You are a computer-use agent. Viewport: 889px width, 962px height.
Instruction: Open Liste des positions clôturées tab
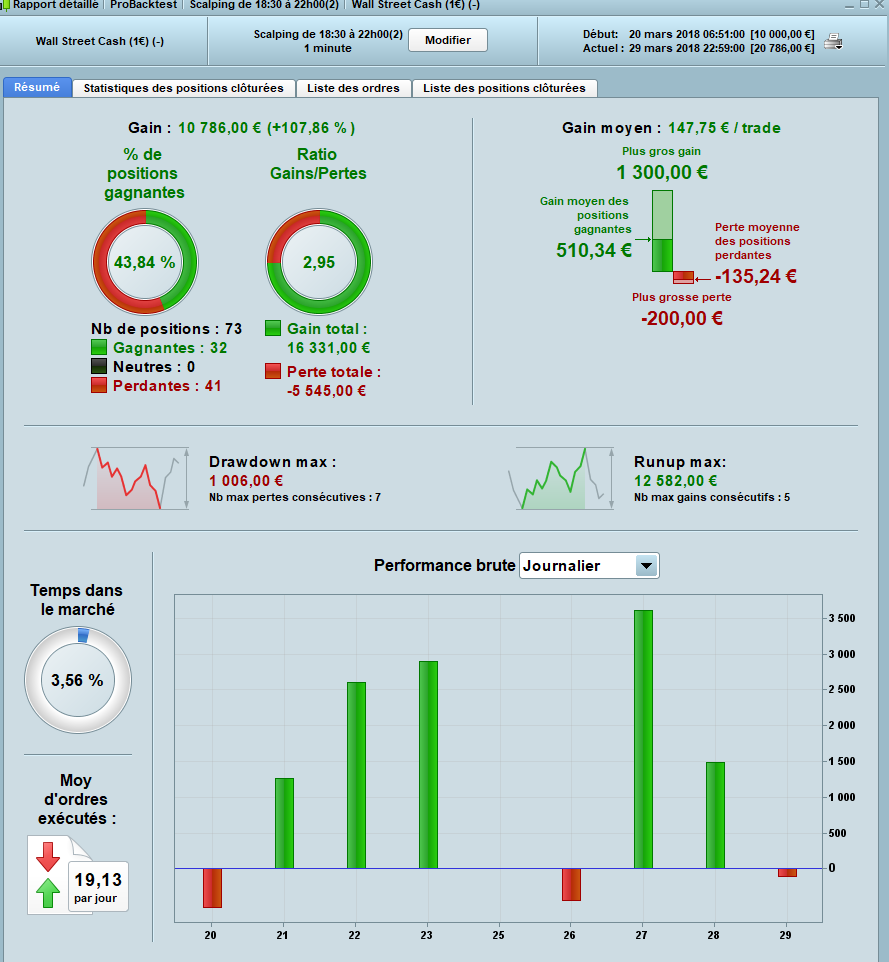(x=504, y=88)
